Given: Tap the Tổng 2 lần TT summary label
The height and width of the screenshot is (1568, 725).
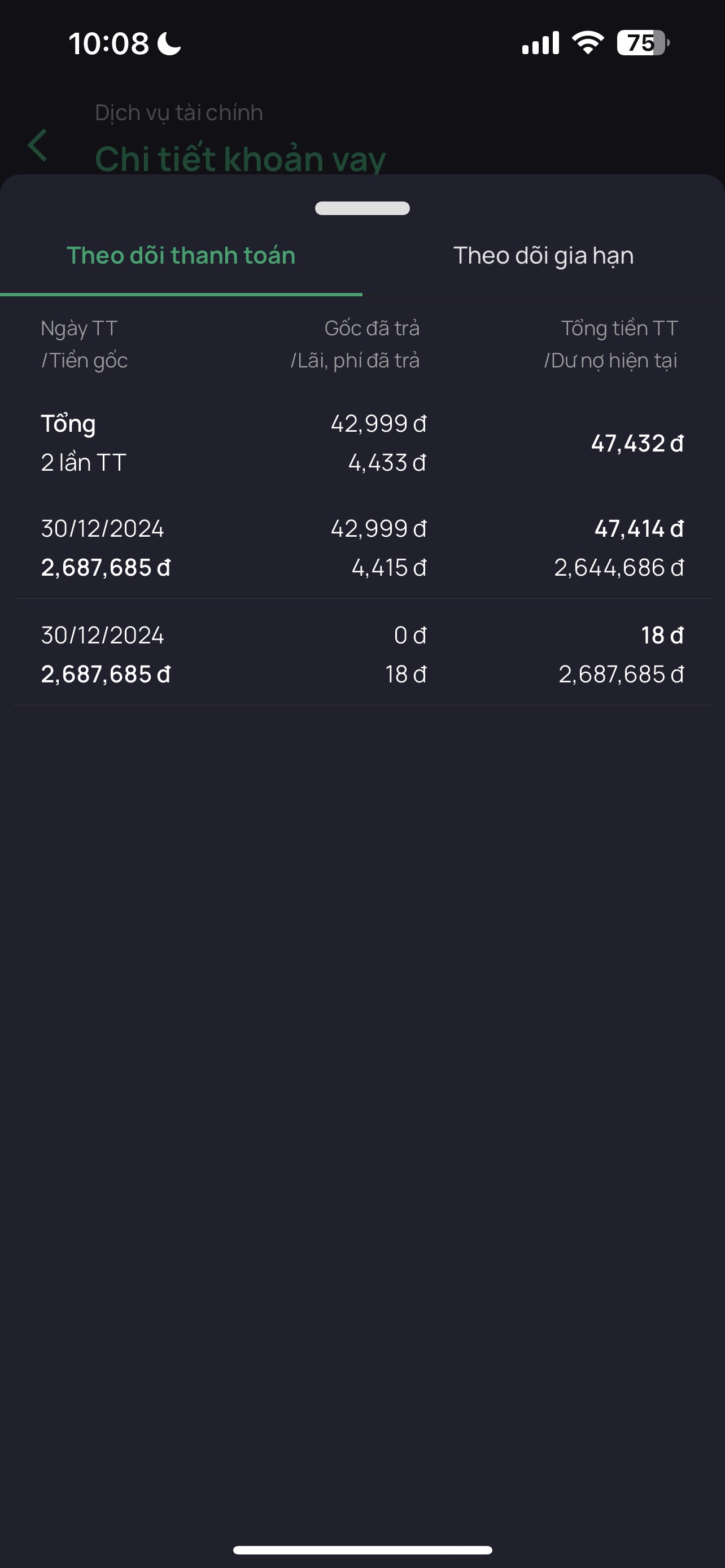Looking at the screenshot, I should [x=84, y=443].
